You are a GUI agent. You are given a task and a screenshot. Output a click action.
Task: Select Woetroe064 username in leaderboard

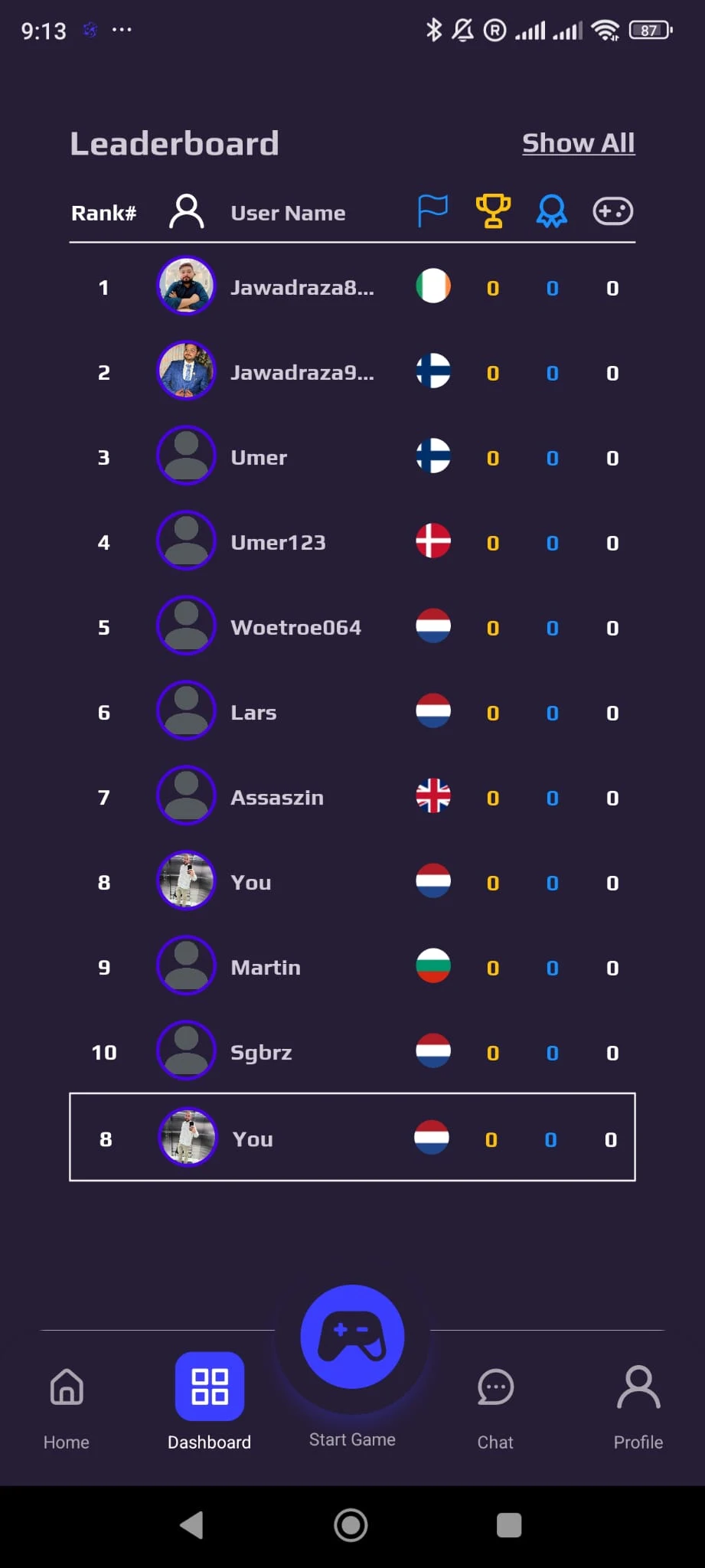click(x=295, y=628)
